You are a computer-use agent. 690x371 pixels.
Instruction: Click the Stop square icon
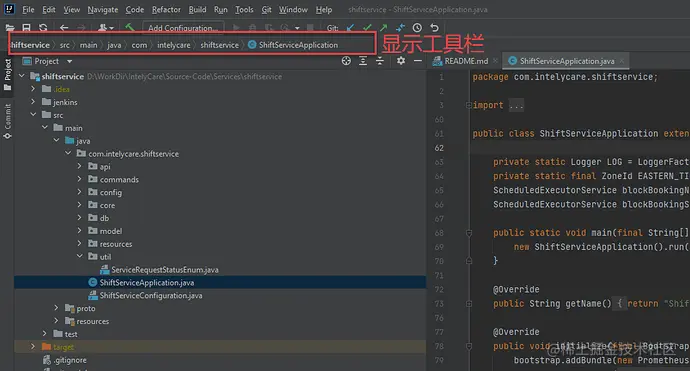[x=310, y=28]
